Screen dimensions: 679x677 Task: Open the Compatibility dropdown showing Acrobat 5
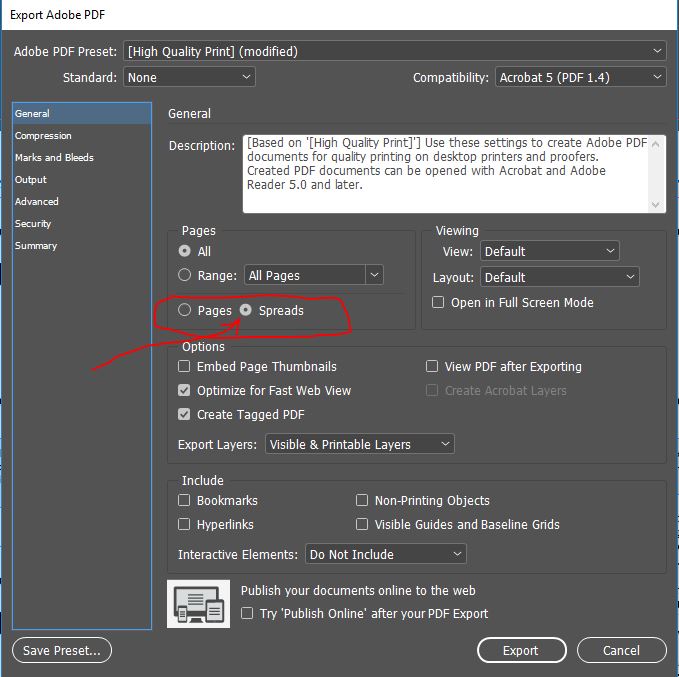(580, 78)
